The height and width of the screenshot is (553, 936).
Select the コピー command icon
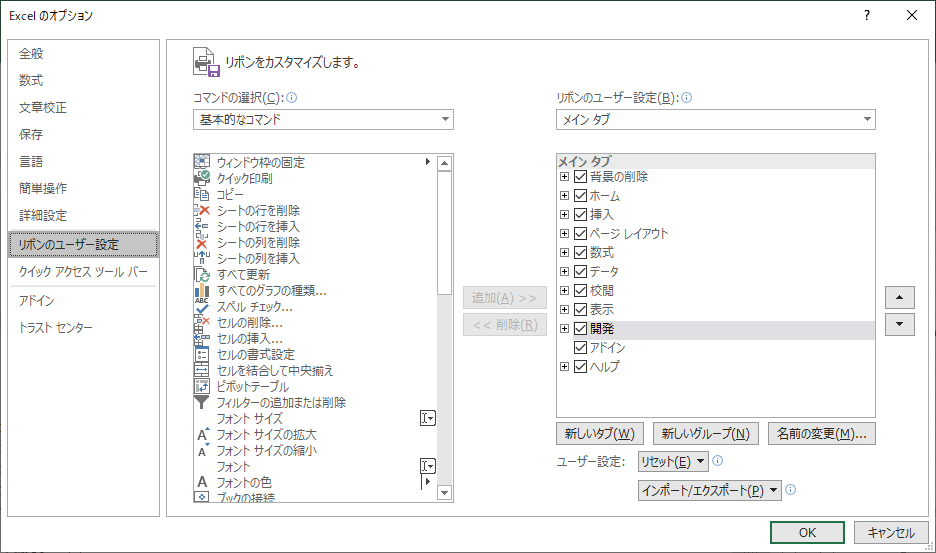click(202, 194)
